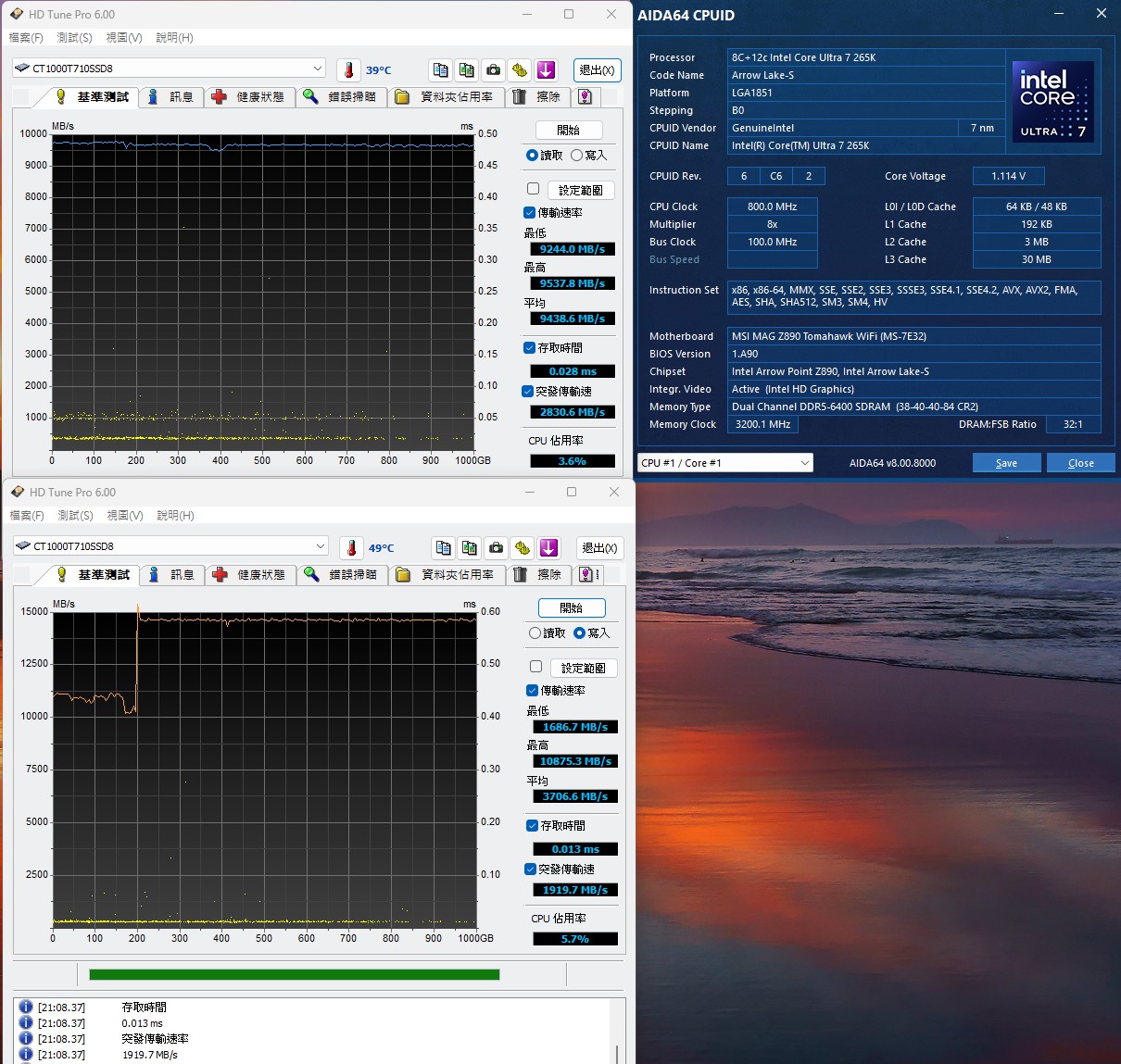Click the thermometer icon beside 39°C
The height and width of the screenshot is (1064, 1121).
click(x=348, y=70)
